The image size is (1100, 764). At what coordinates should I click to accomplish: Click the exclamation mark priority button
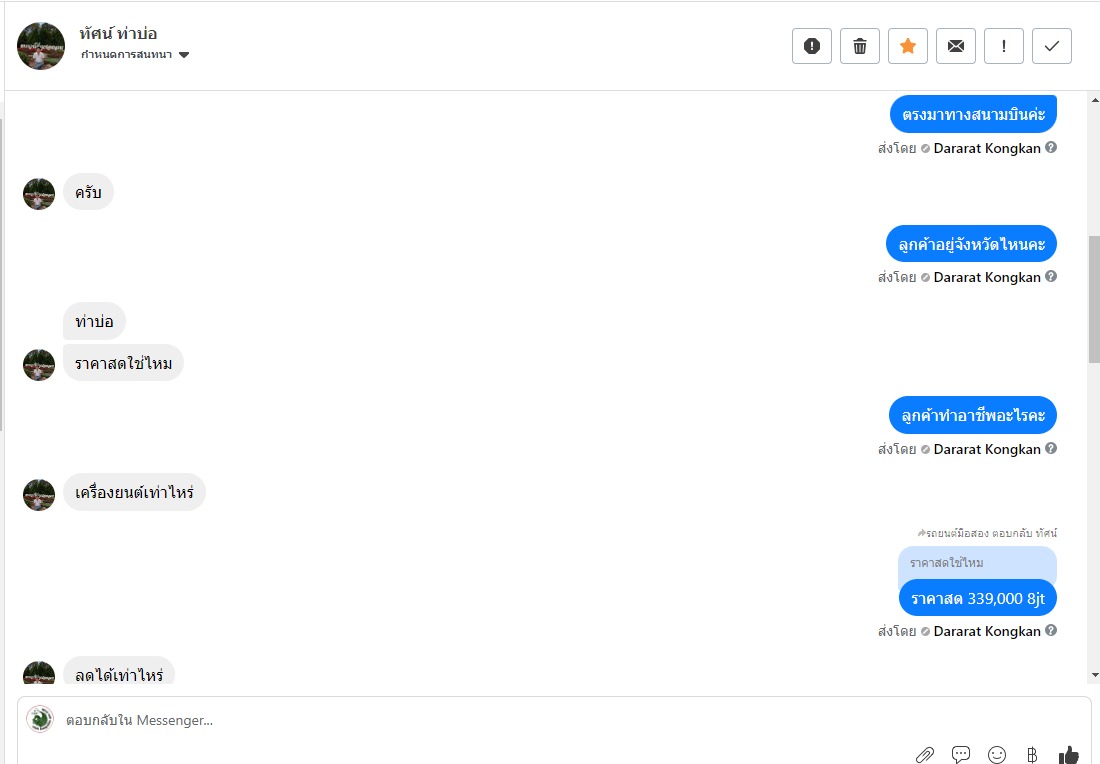[1004, 46]
